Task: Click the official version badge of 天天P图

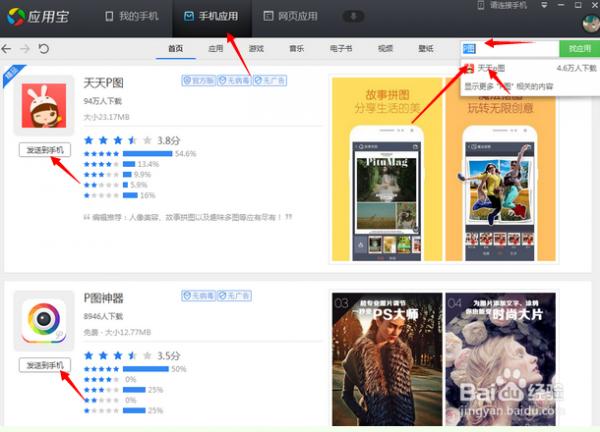Action: pos(198,80)
